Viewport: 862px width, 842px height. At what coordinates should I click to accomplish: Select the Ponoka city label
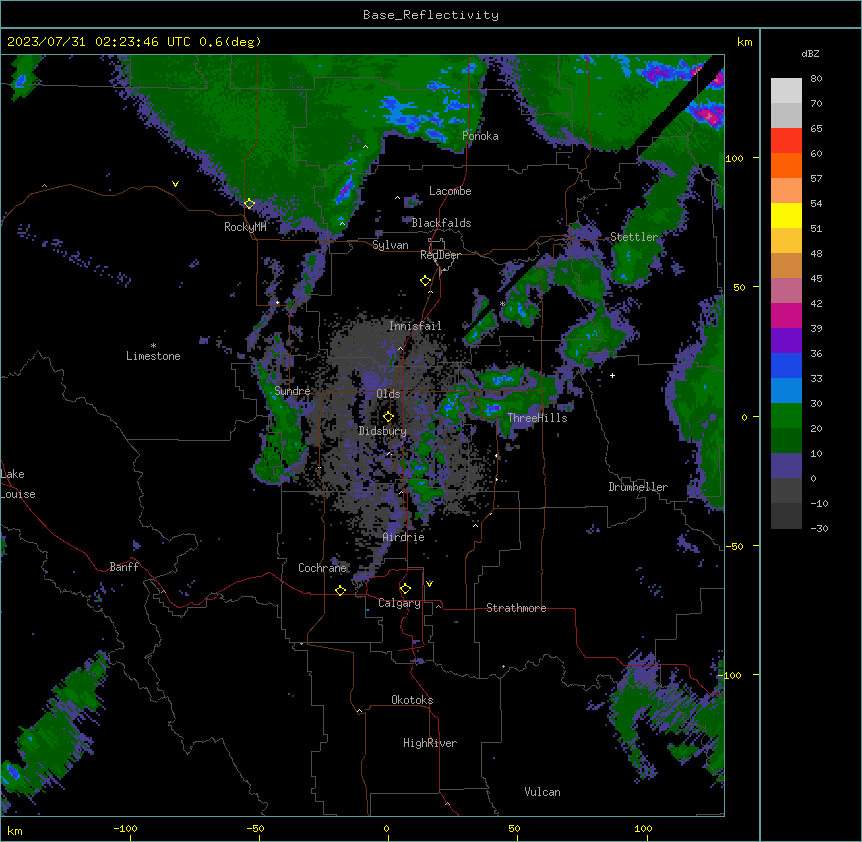click(x=480, y=136)
